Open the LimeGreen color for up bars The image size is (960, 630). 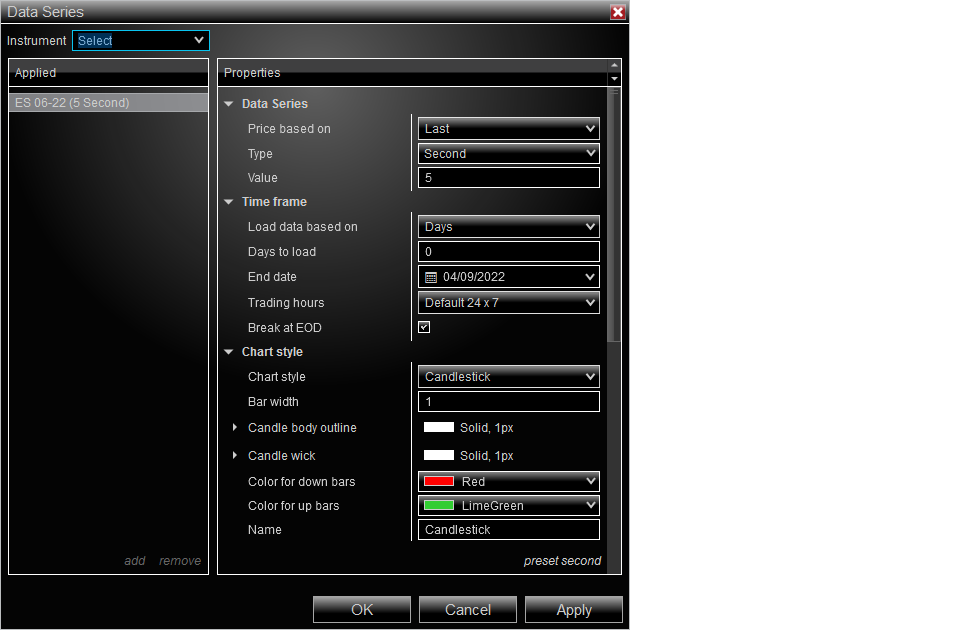coord(508,505)
